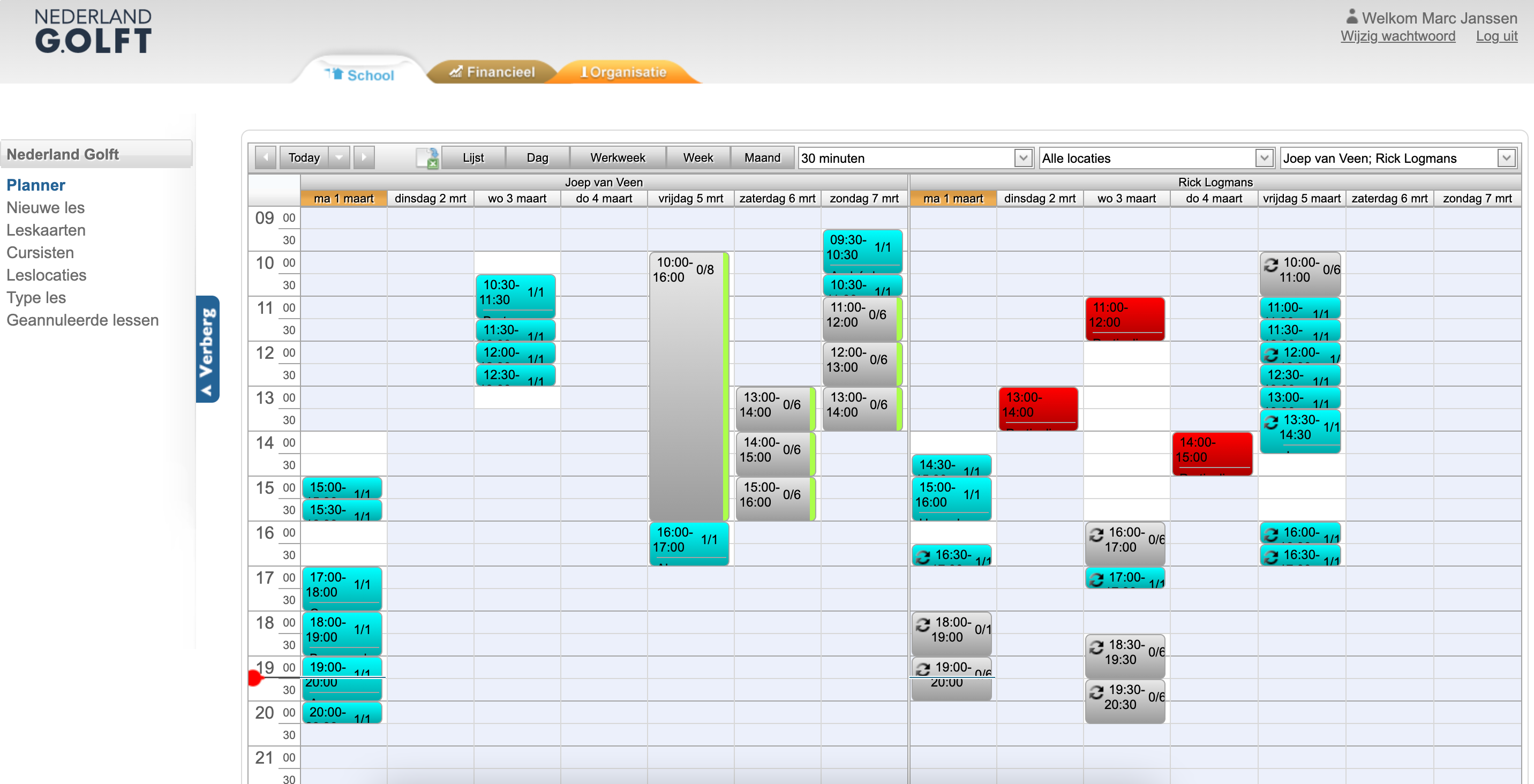
Task: Open Joep's Saturday 13:00-14:00 lesson
Action: tap(776, 409)
